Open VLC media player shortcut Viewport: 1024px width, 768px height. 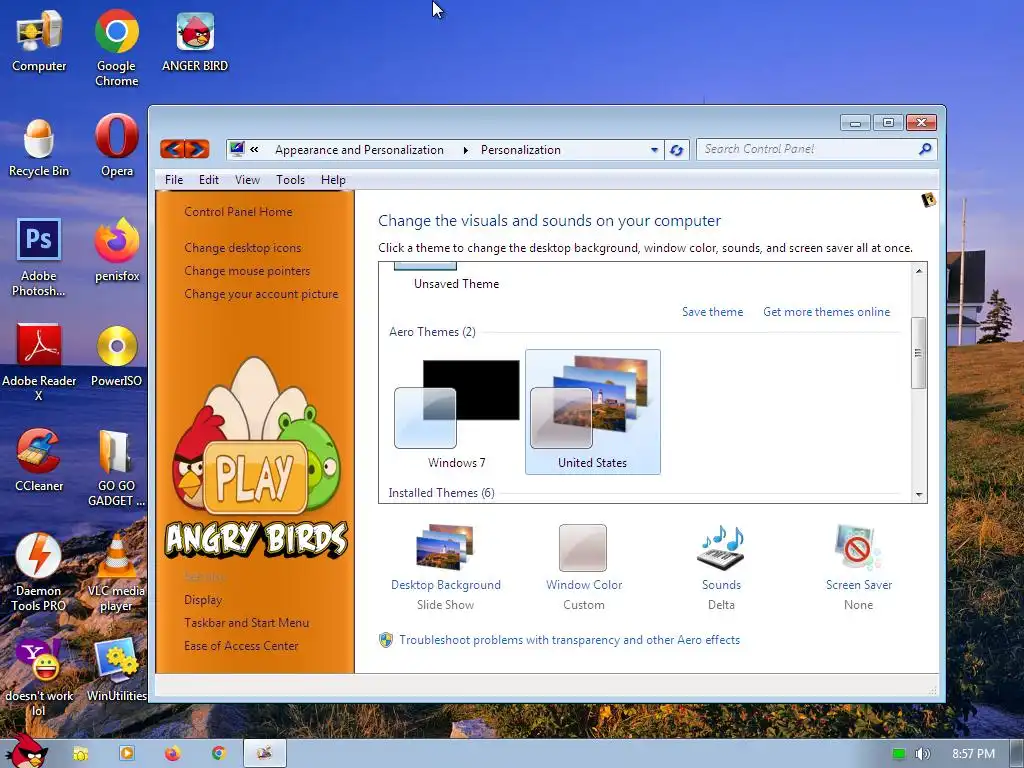coord(116,572)
